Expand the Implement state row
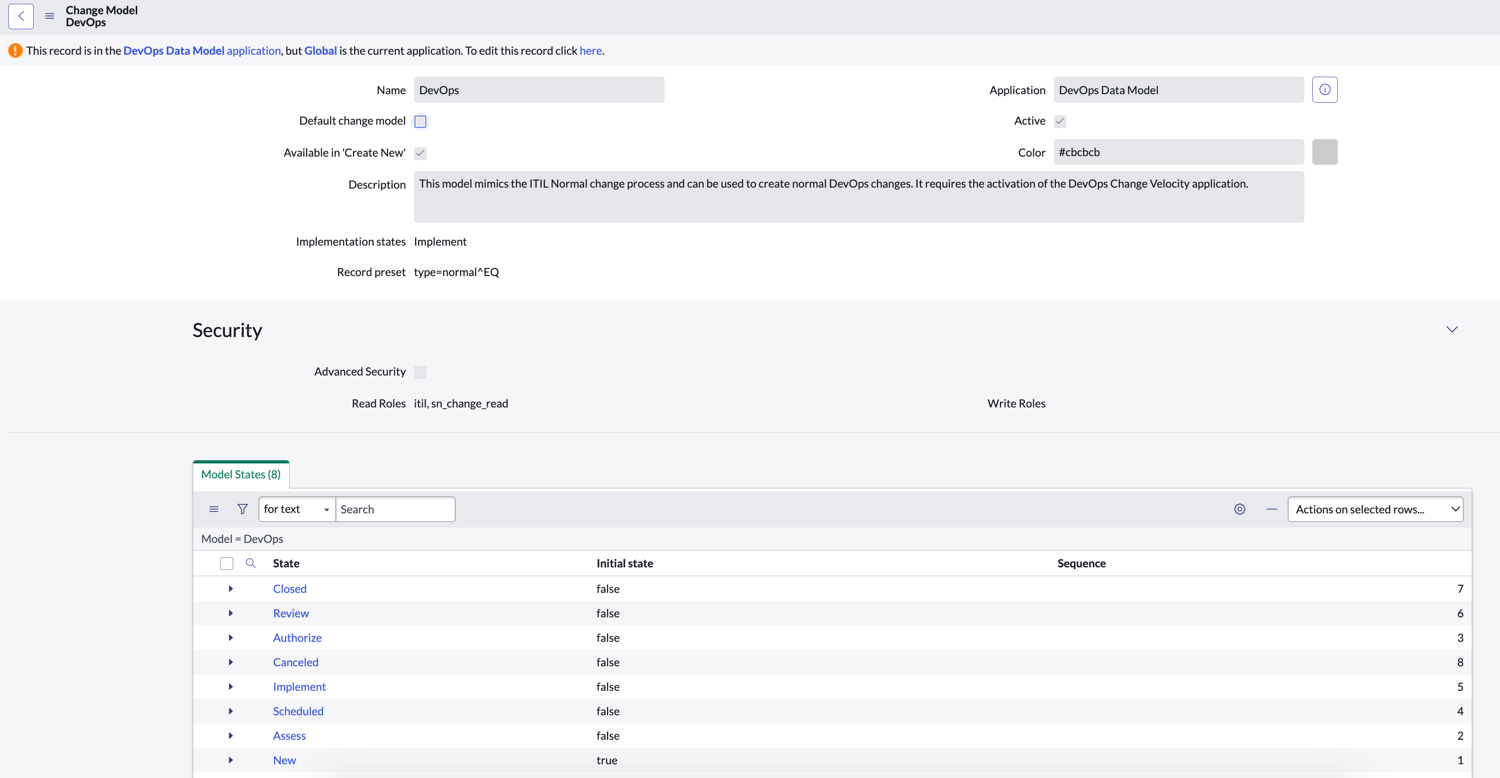This screenshot has width=1500, height=778. 231,687
